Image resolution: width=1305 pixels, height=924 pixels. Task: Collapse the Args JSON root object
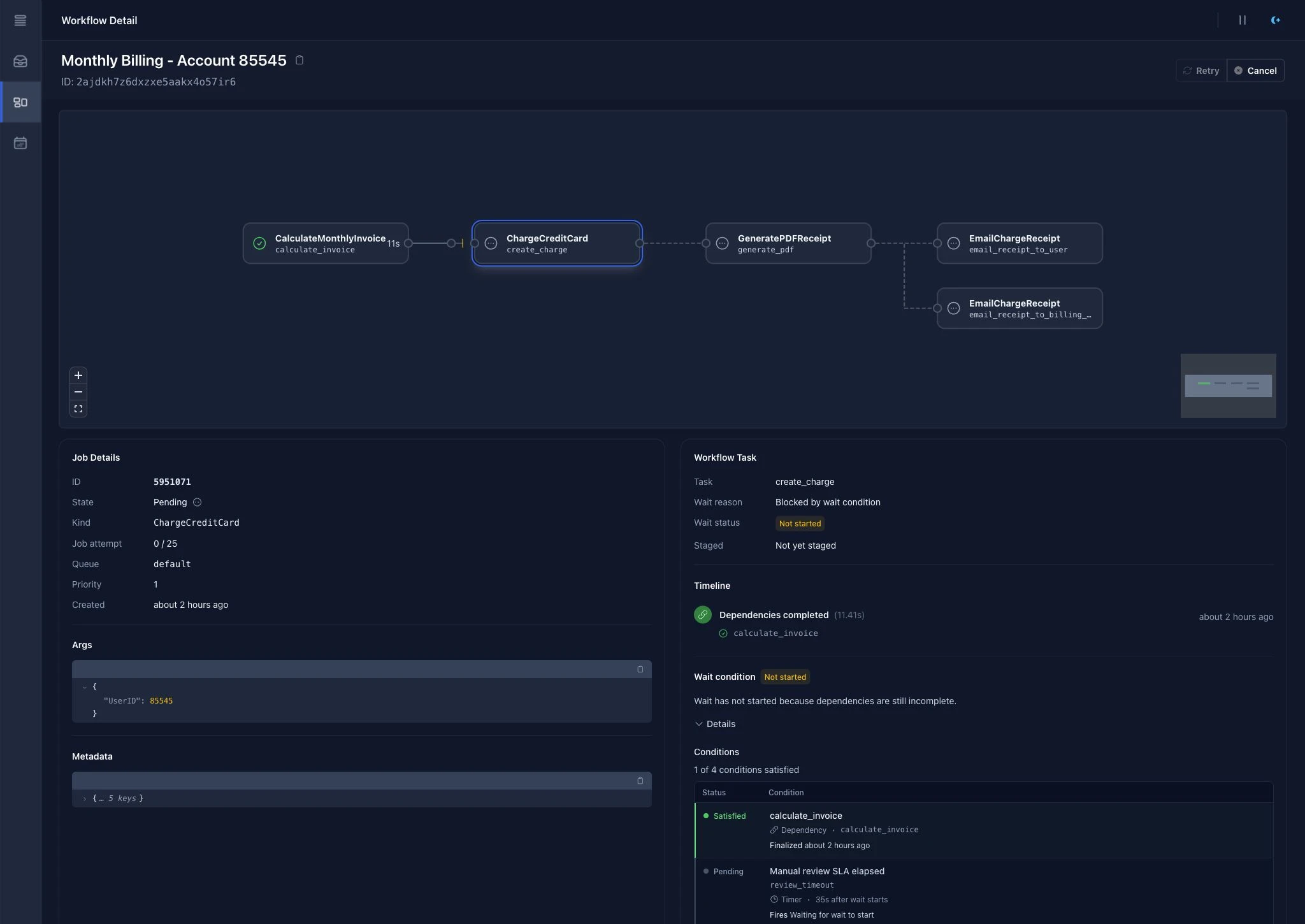tap(84, 687)
